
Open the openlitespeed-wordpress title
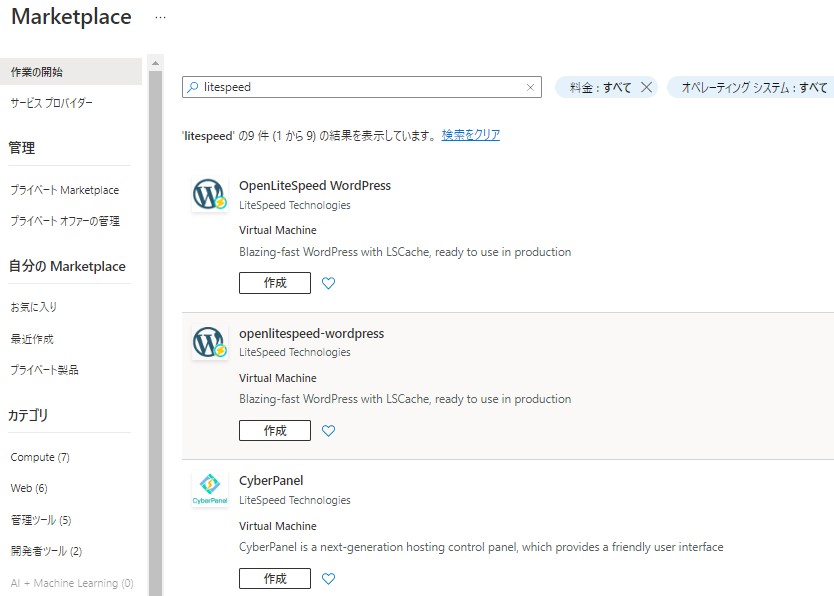coord(312,333)
